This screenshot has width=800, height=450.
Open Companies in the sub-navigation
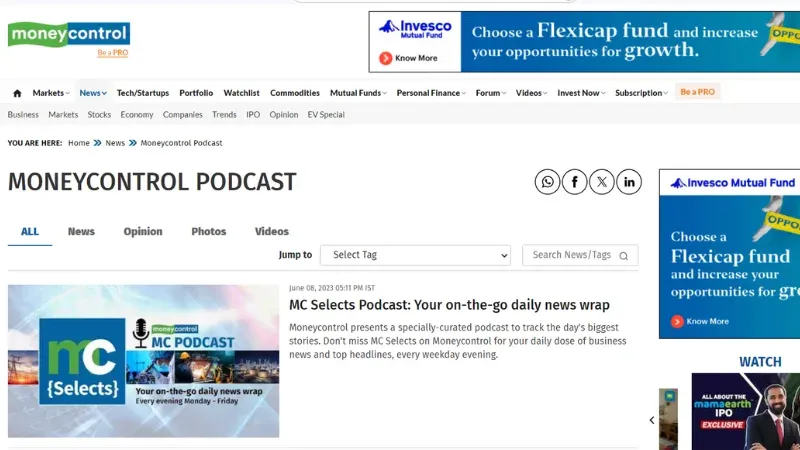183,115
